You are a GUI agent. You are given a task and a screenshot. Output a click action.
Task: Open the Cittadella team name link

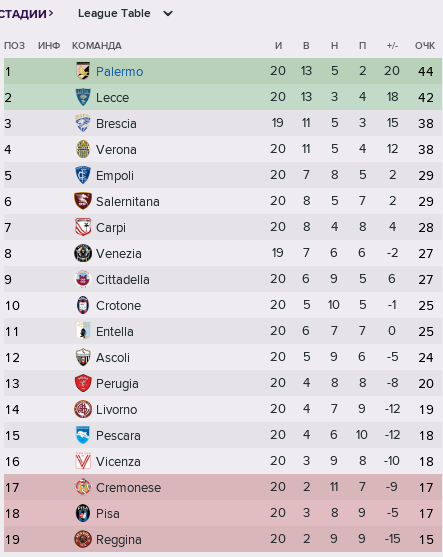[123, 280]
